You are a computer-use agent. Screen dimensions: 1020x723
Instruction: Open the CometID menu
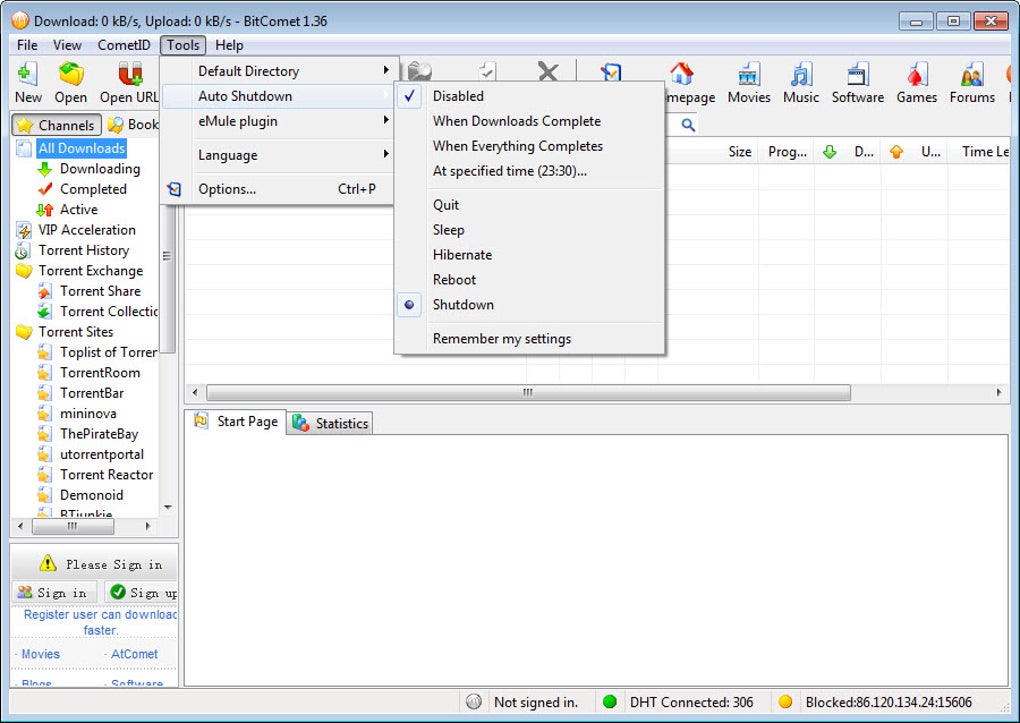[124, 45]
